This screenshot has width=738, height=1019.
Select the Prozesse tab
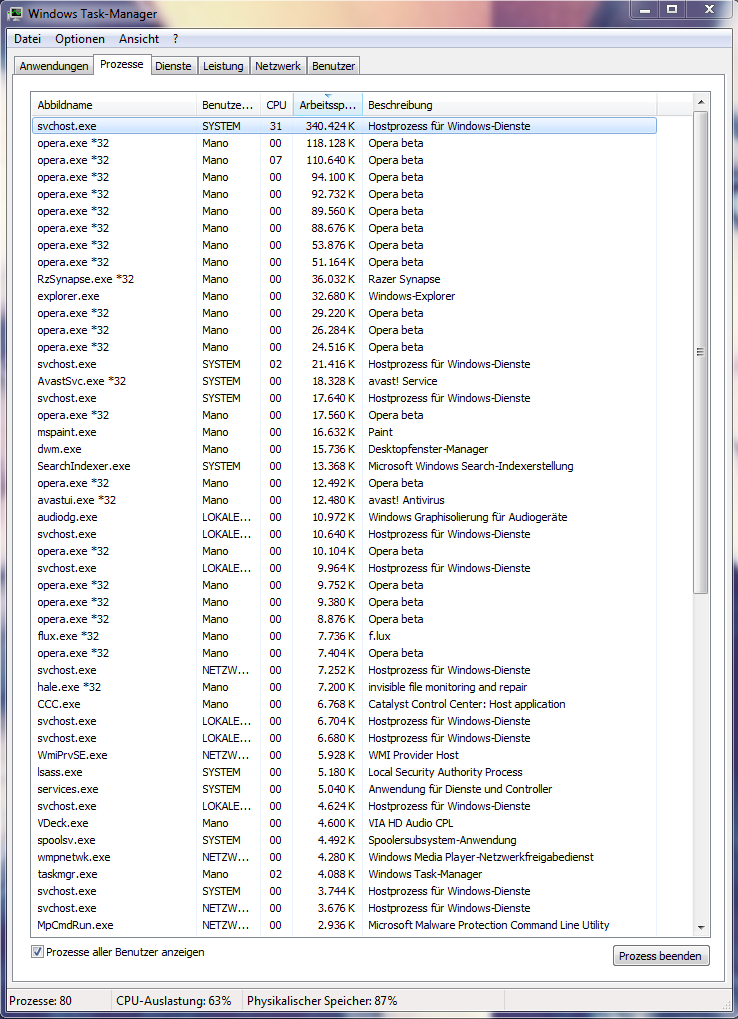pos(121,65)
